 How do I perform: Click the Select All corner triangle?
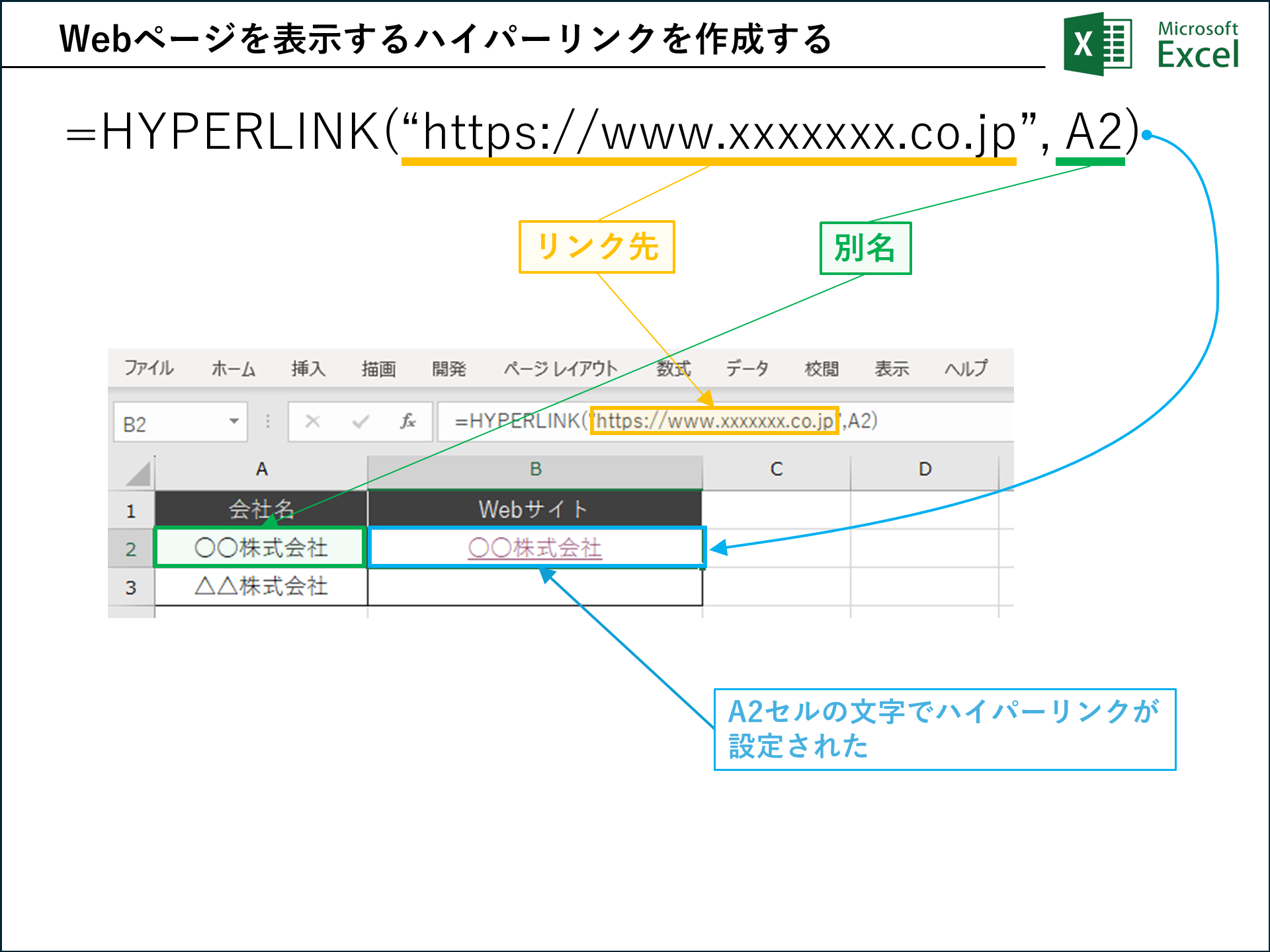138,473
